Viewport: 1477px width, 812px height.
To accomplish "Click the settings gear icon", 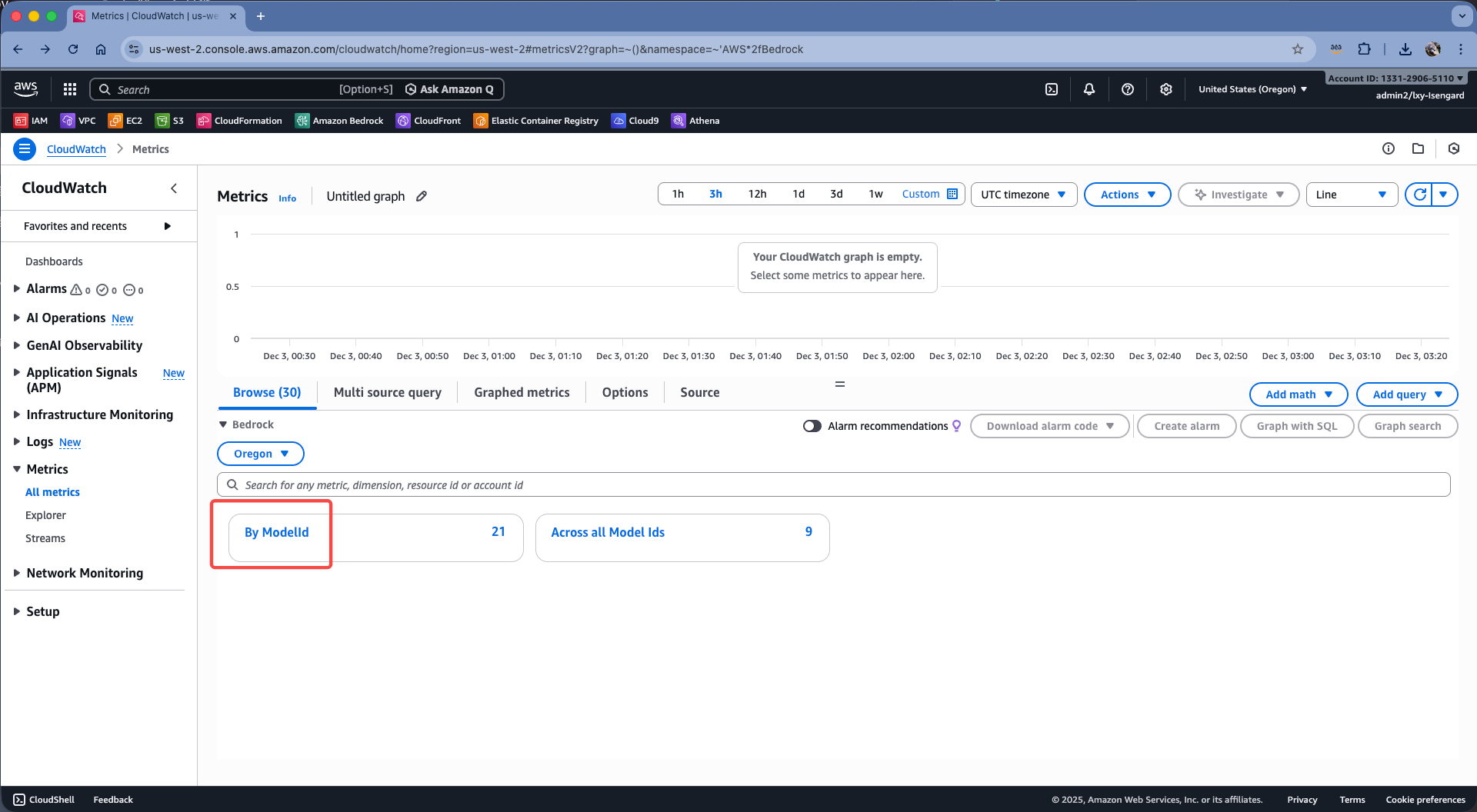I will click(x=1165, y=89).
